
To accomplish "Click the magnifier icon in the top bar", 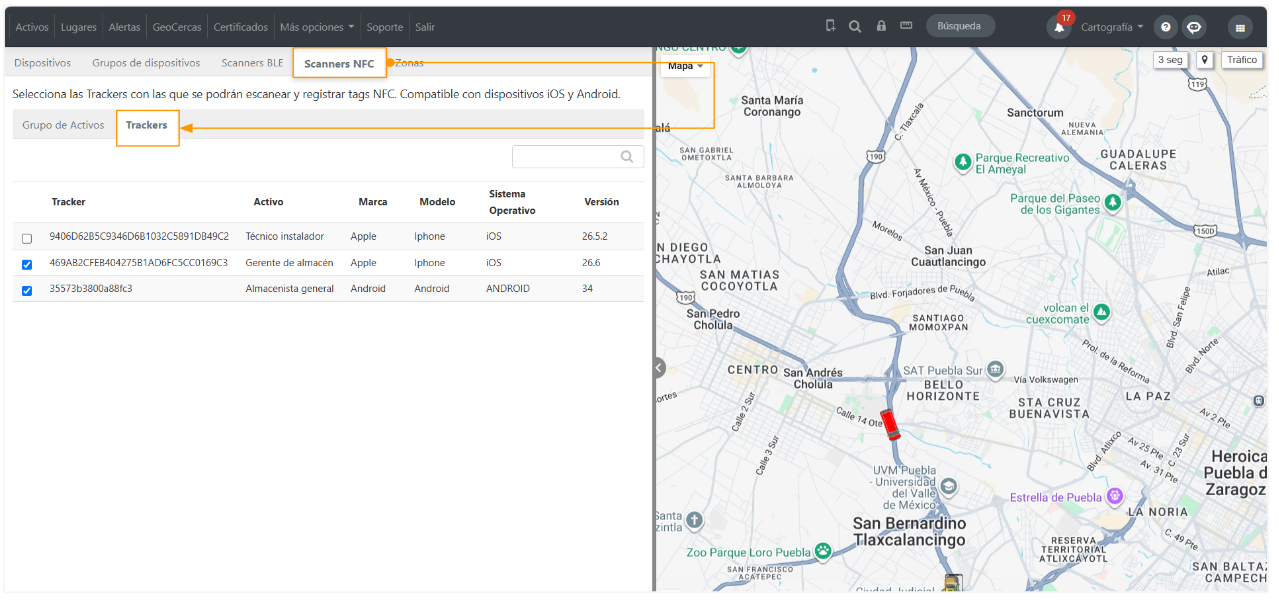I will 855,26.
